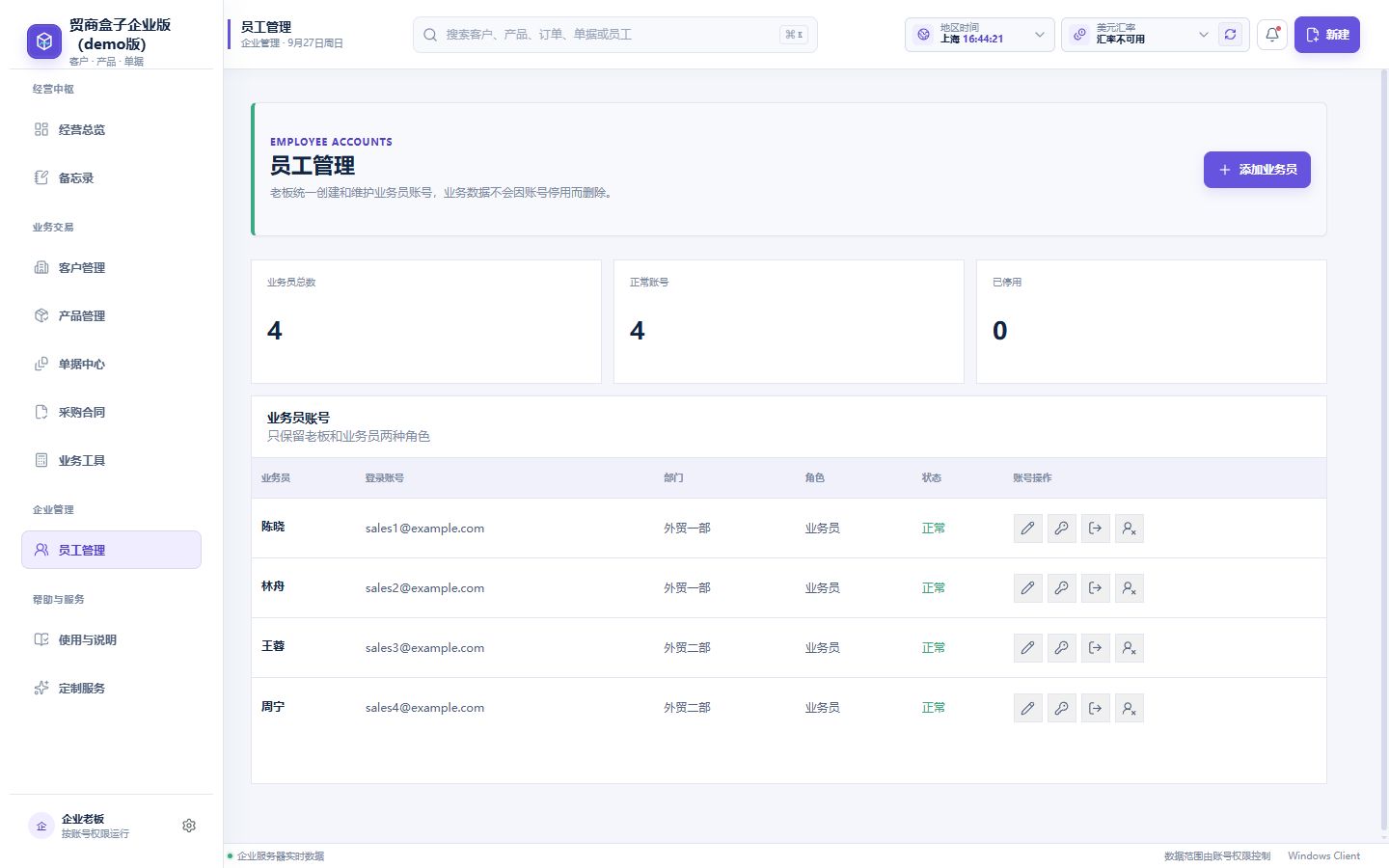Open 定制服务 sidebar item
The height and width of the screenshot is (868, 1389).
click(x=111, y=688)
